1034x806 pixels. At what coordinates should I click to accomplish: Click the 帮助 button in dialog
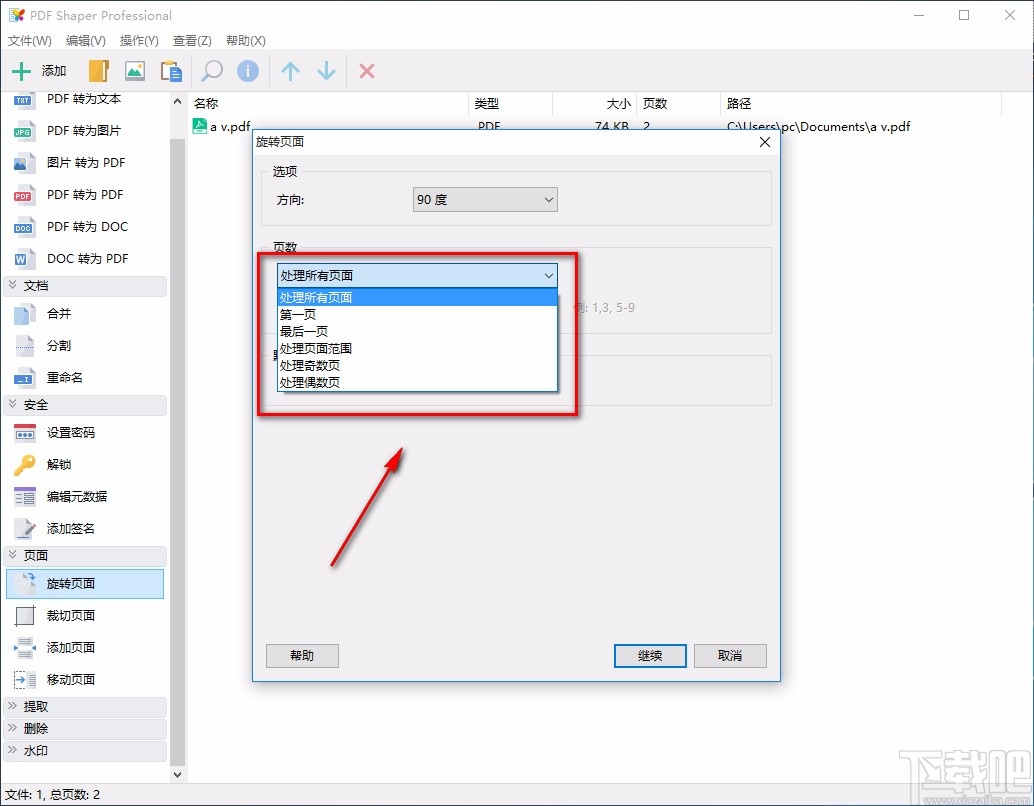pos(302,656)
